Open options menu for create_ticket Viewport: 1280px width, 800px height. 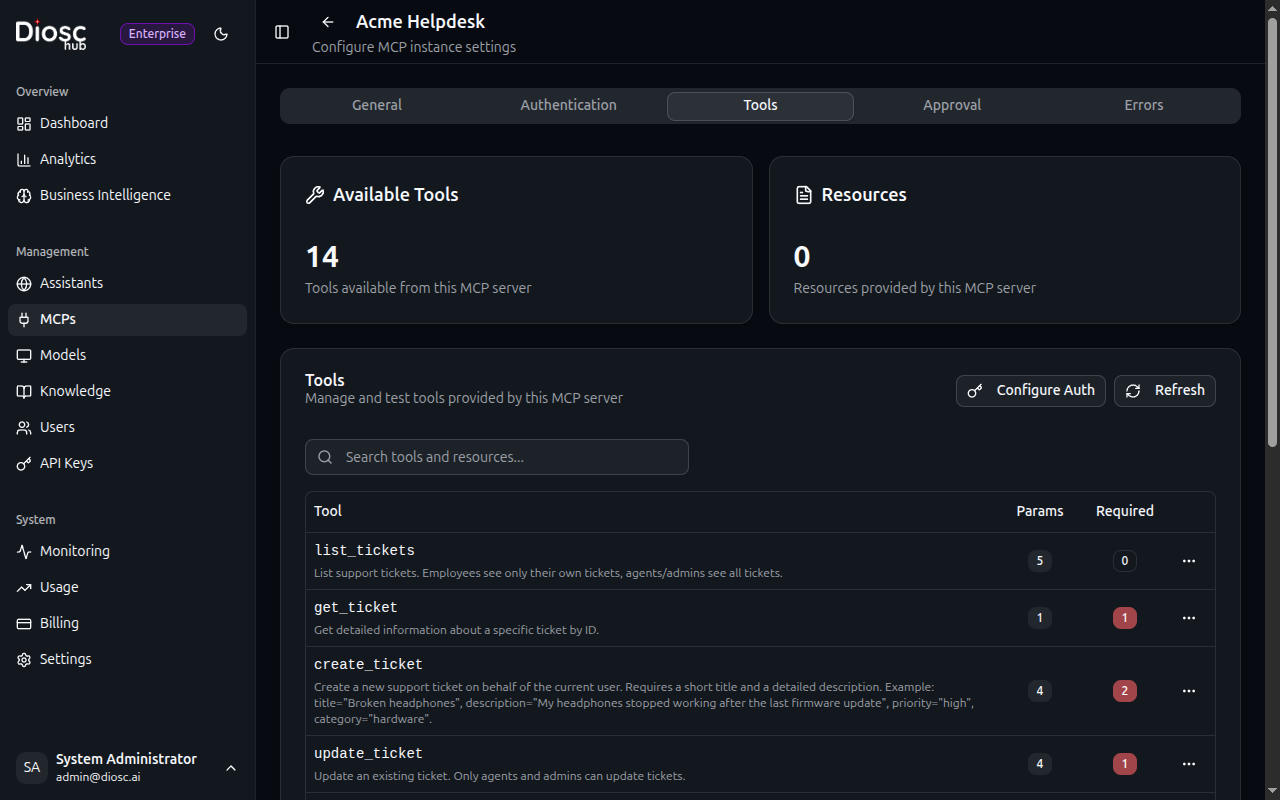1189,691
